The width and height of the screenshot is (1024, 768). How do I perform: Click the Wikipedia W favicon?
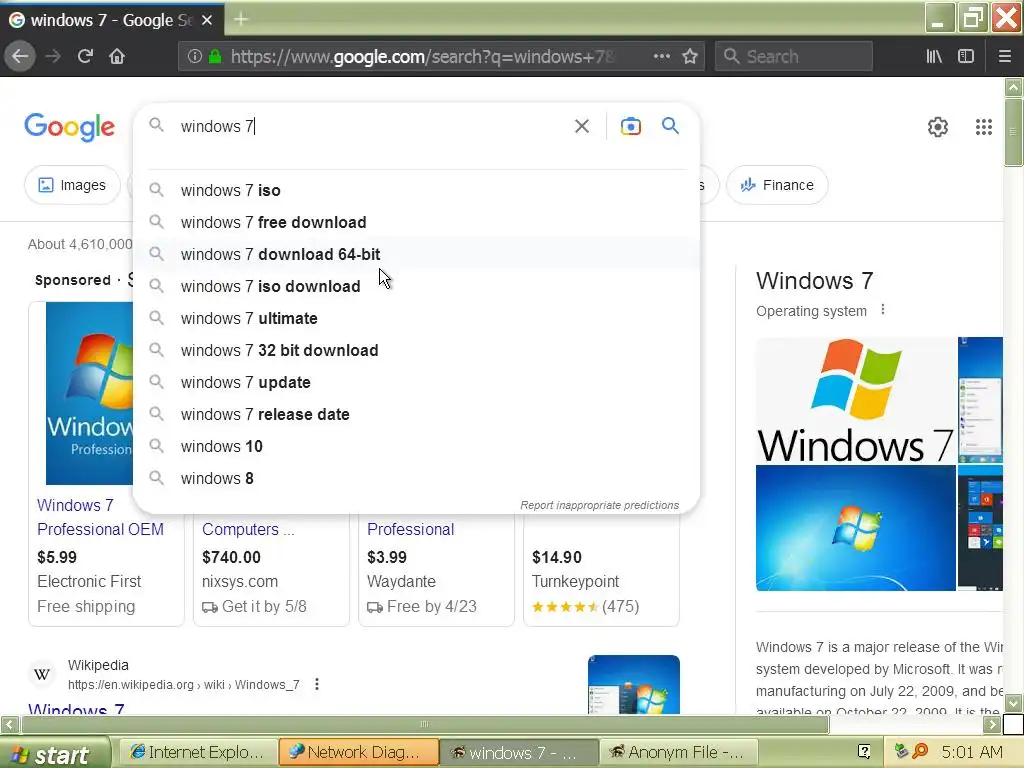pyautogui.click(x=42, y=675)
